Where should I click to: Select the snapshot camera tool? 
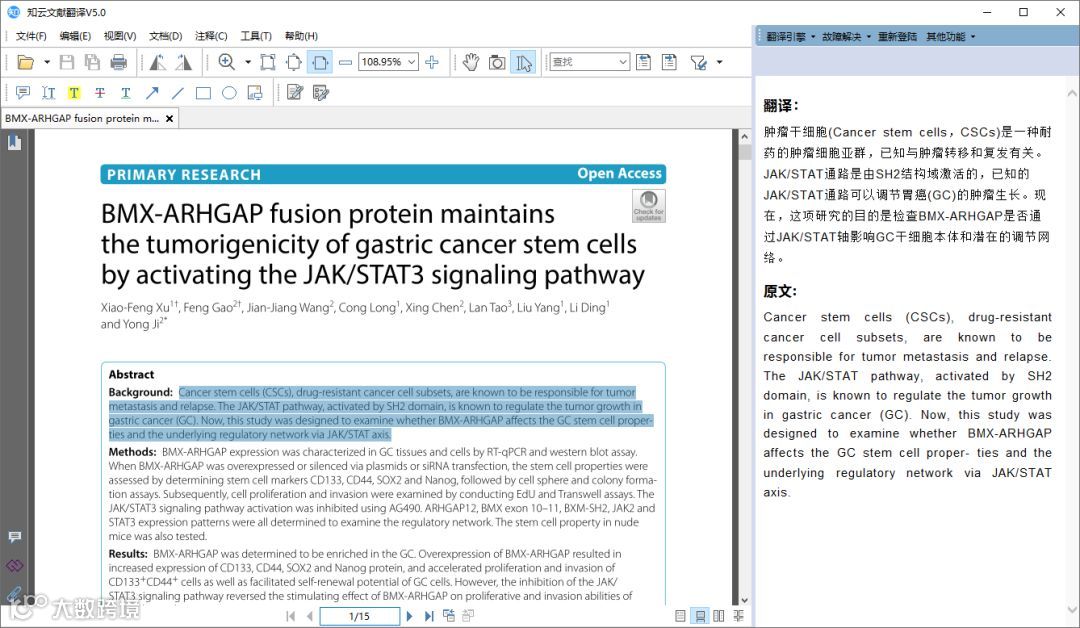(497, 62)
